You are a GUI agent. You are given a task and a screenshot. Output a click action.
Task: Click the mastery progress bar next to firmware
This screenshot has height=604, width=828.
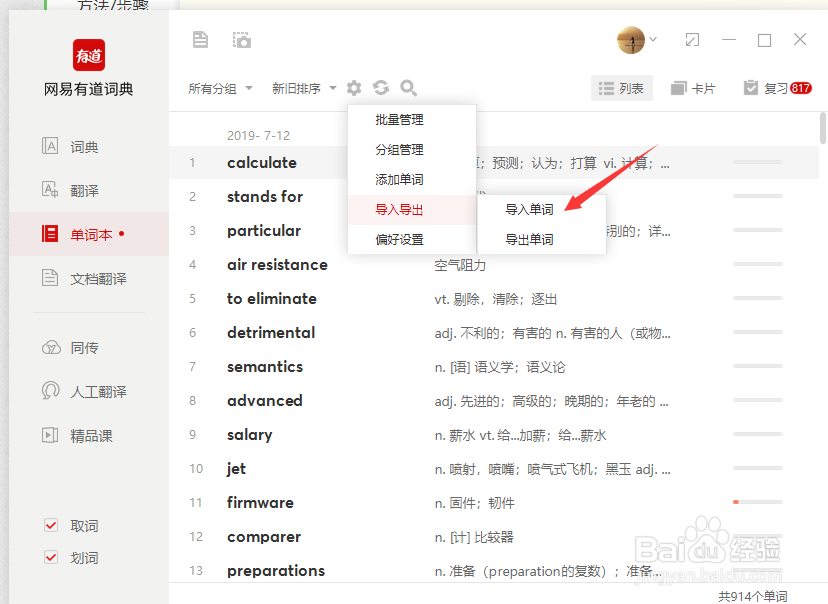[757, 502]
